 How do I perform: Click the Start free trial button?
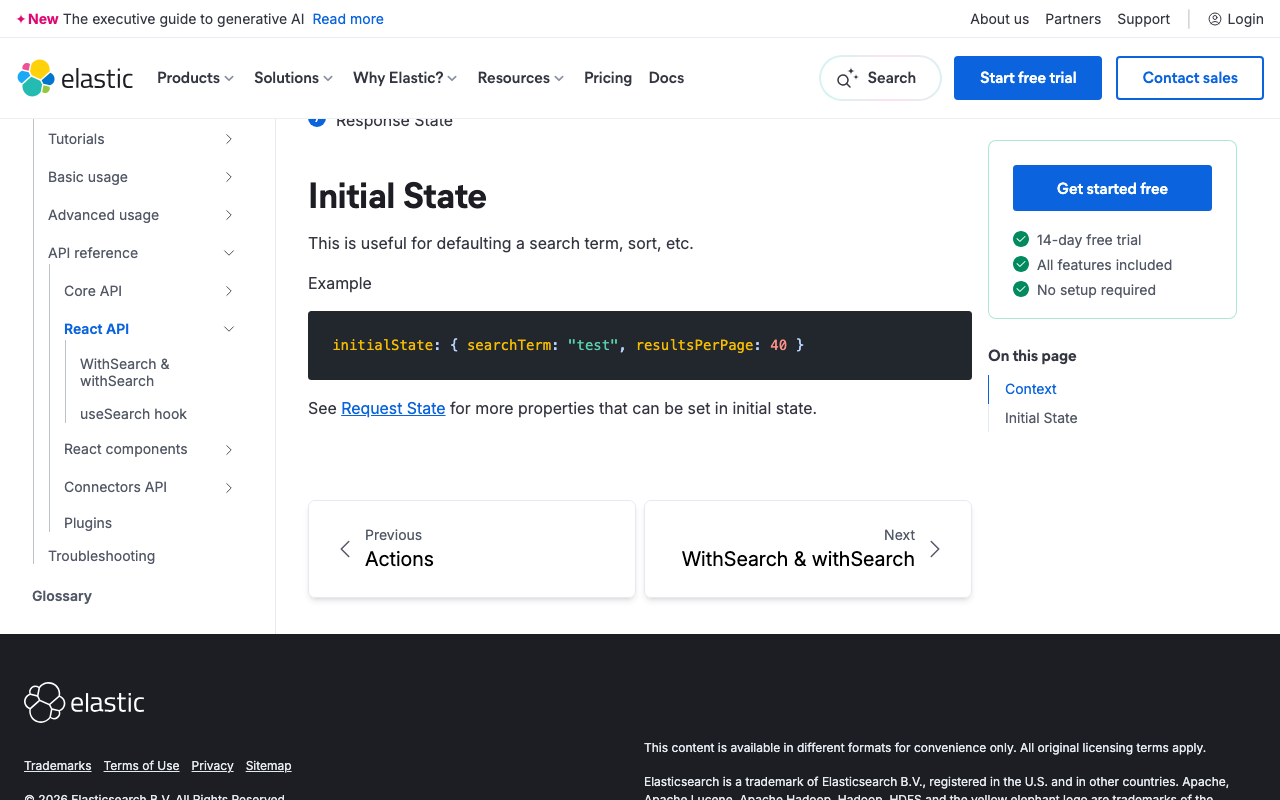point(1027,77)
